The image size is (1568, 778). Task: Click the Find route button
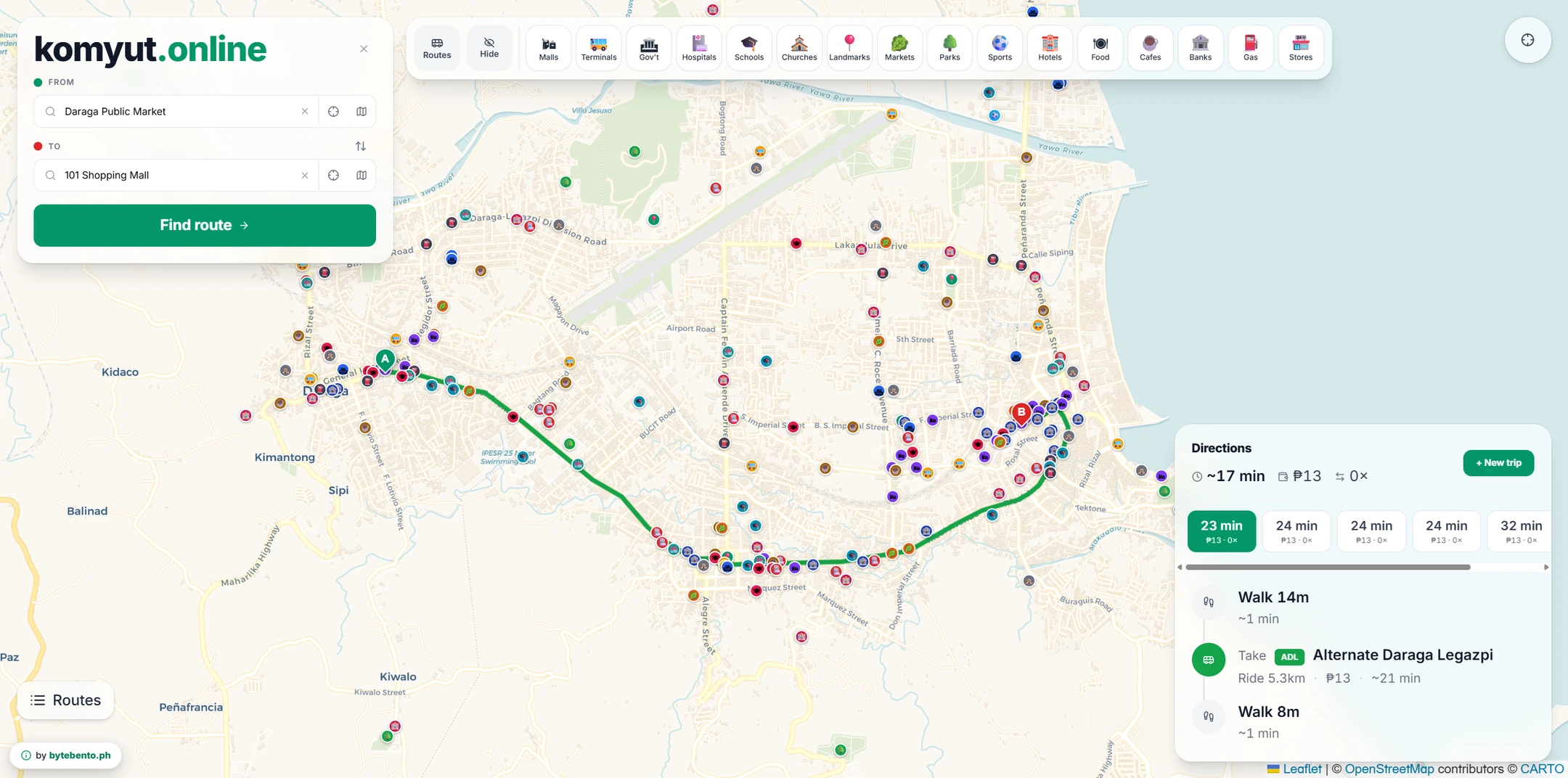[x=205, y=225]
